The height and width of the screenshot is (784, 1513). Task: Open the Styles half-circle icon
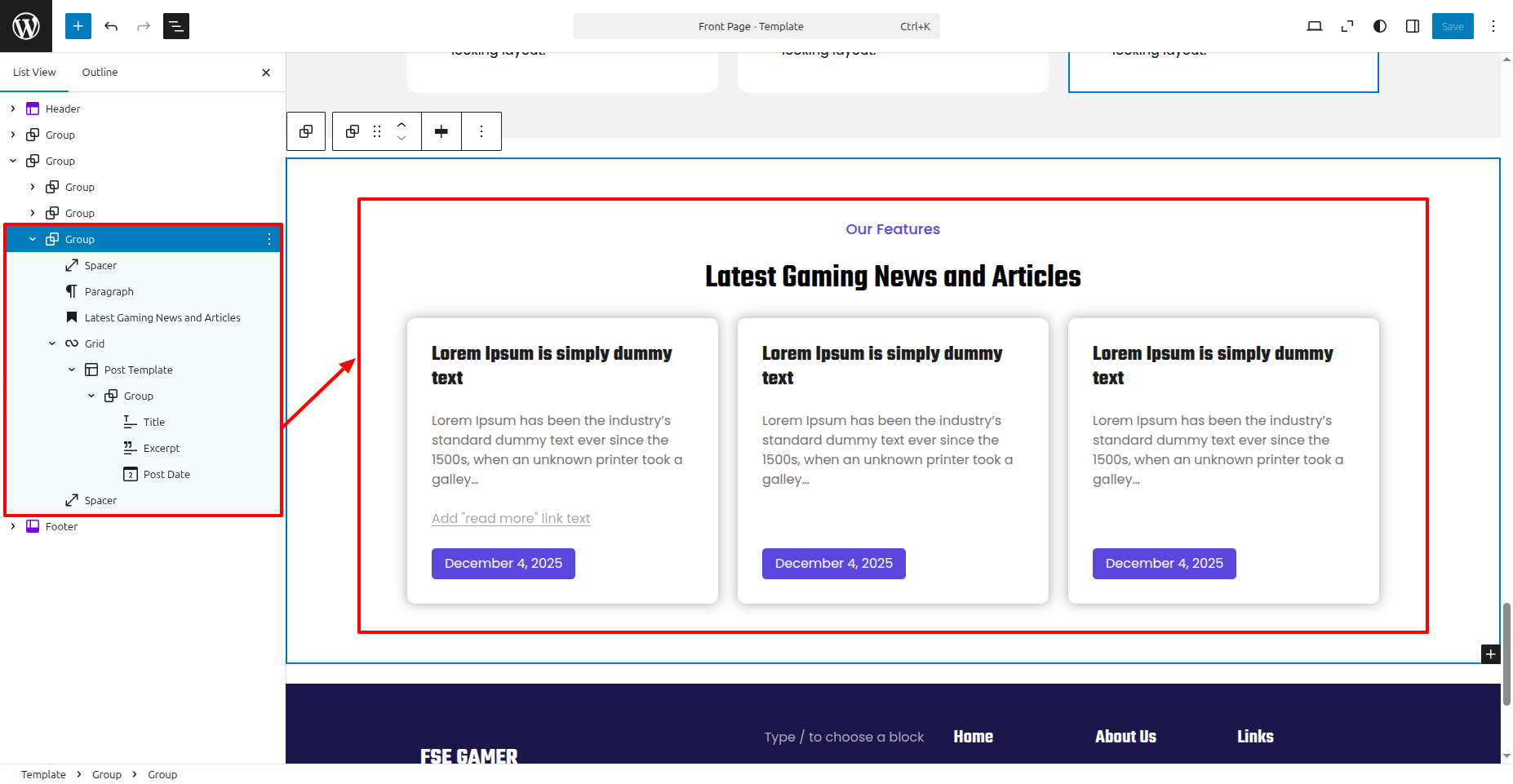1380,26
